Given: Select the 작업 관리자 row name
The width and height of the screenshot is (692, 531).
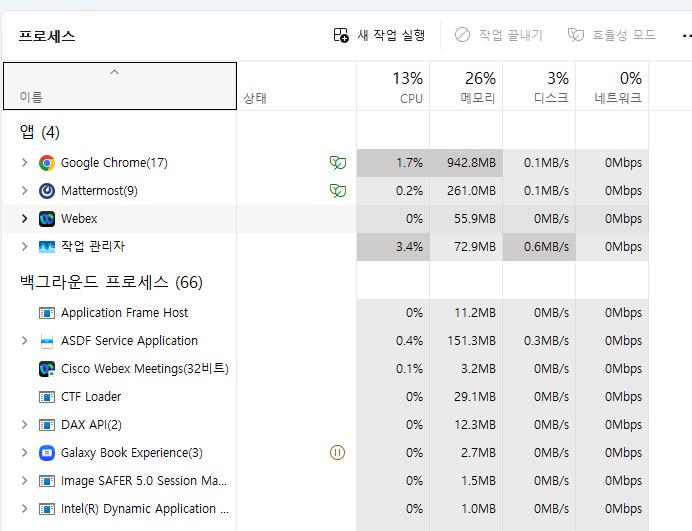Looking at the screenshot, I should [x=93, y=246].
